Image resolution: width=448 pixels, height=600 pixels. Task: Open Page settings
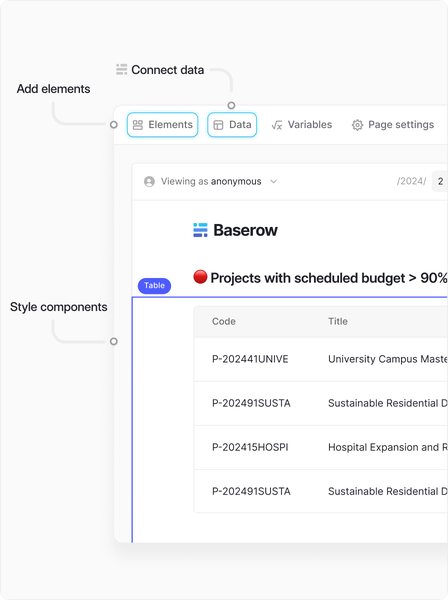pos(393,125)
